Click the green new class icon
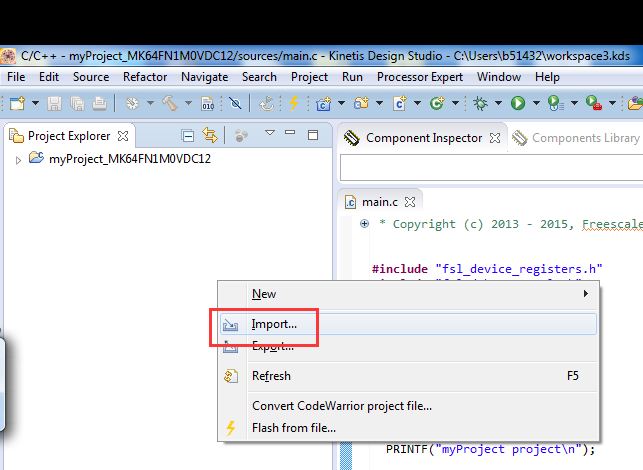 [437, 103]
